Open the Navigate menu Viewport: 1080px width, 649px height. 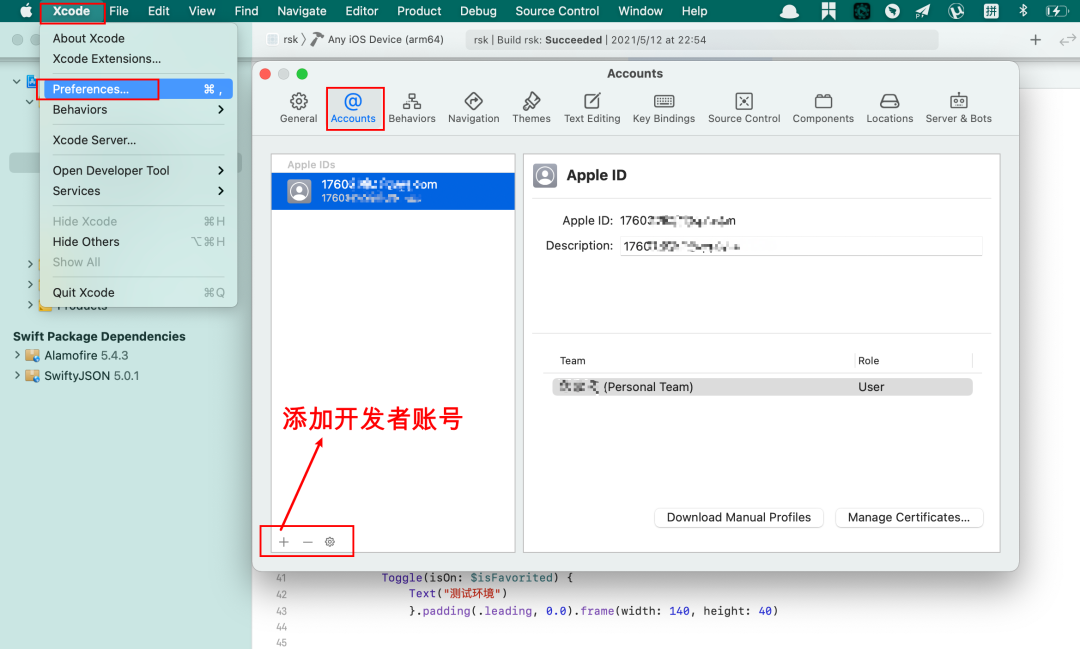coord(302,11)
